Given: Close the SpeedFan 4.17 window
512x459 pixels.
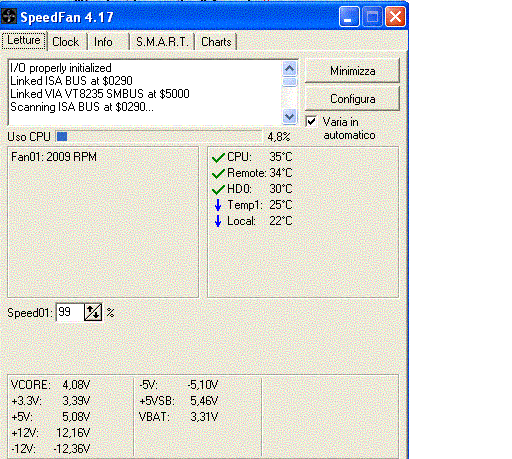Looking at the screenshot, I should click(x=395, y=16).
